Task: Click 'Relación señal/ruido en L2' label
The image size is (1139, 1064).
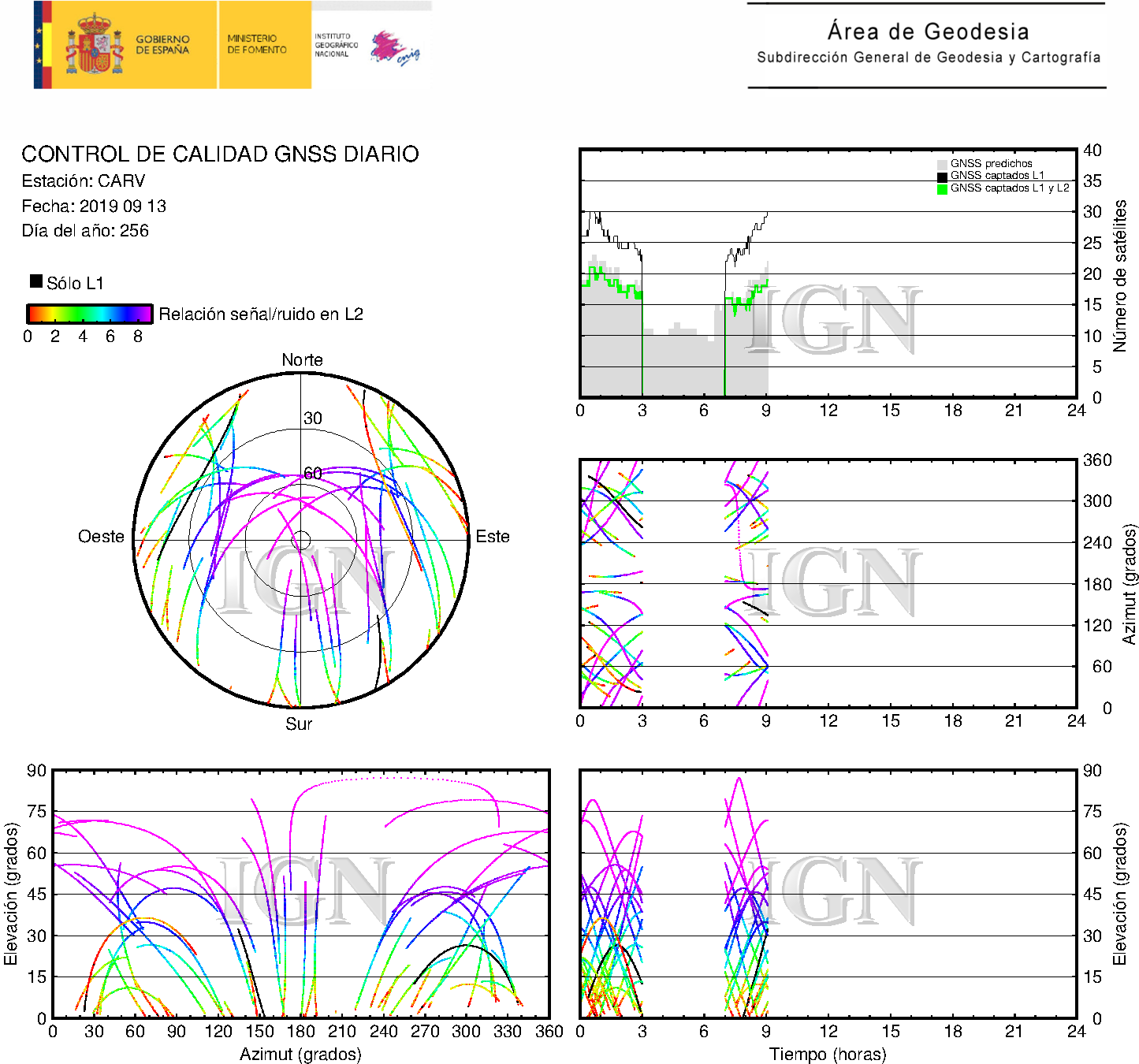Action: pos(261,314)
